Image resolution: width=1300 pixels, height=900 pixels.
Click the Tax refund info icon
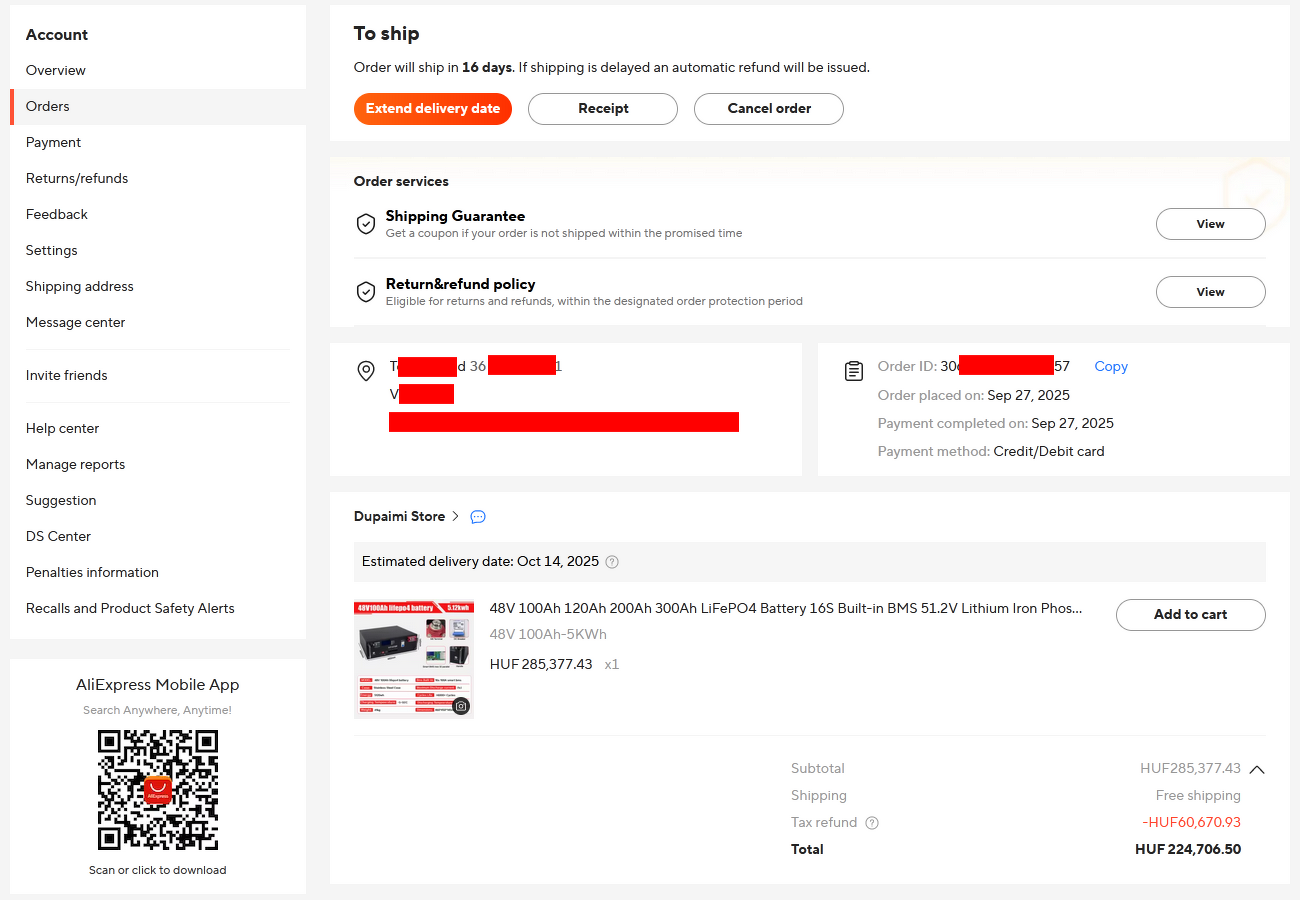tap(872, 823)
